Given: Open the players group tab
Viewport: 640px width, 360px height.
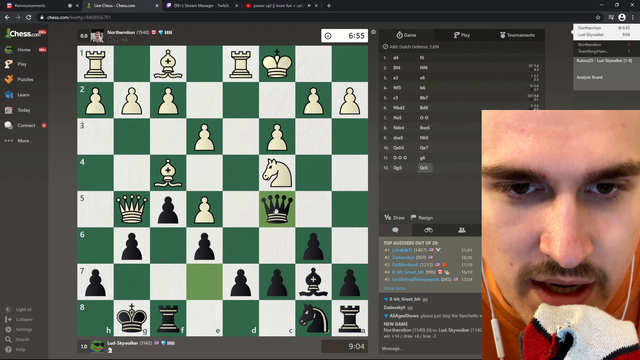Looking at the screenshot, I should coord(462,230).
